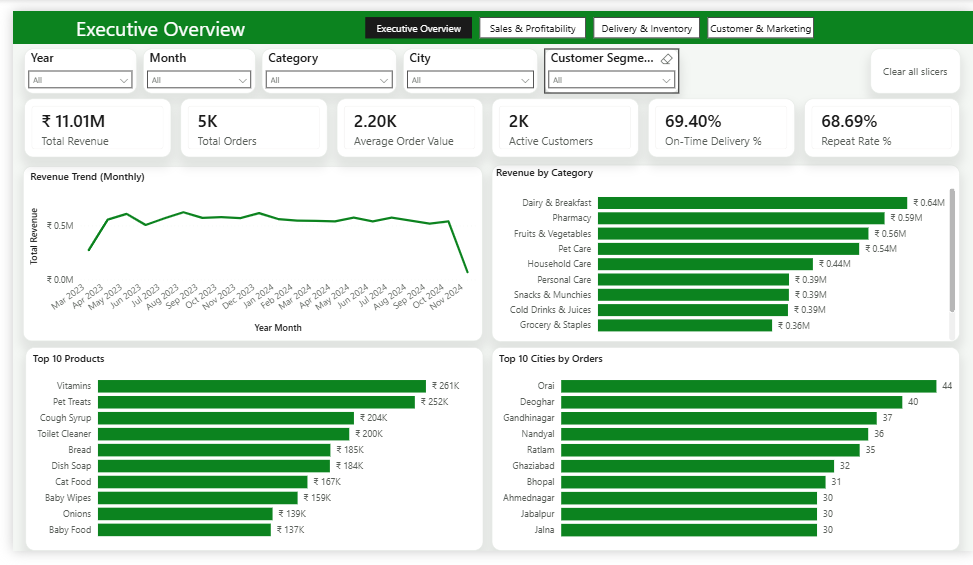The image size is (973, 565).
Task: Click the Revenue Trend (Monthly) title
Action: [87, 177]
